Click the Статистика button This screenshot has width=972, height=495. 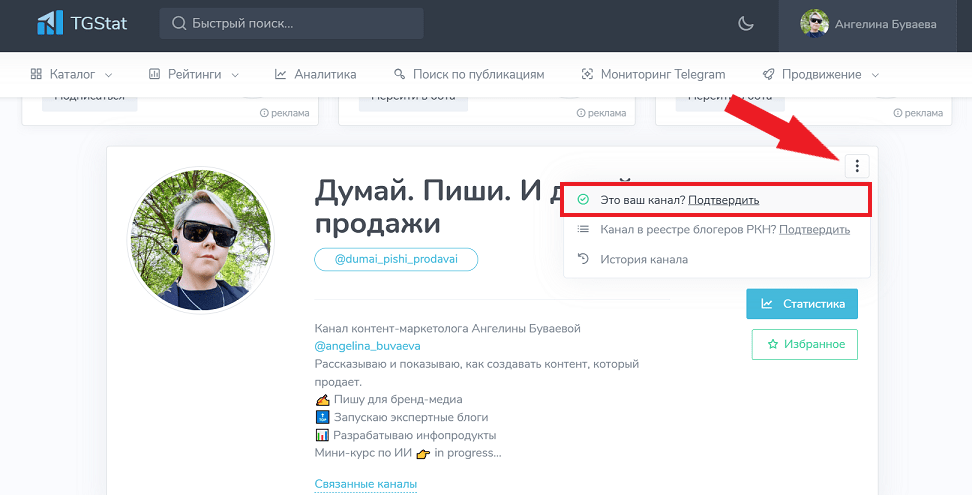(802, 304)
